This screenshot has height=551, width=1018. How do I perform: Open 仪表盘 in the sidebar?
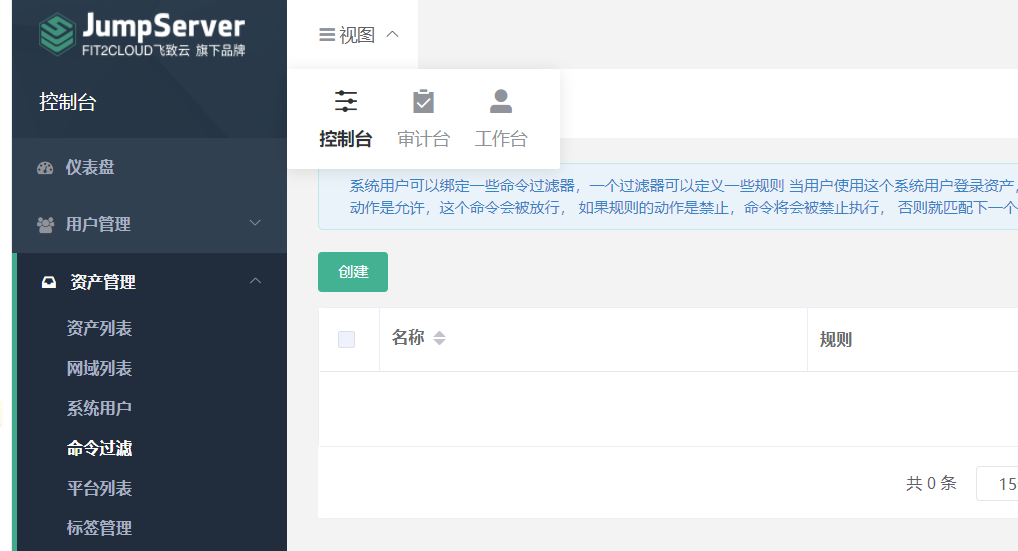(x=90, y=167)
